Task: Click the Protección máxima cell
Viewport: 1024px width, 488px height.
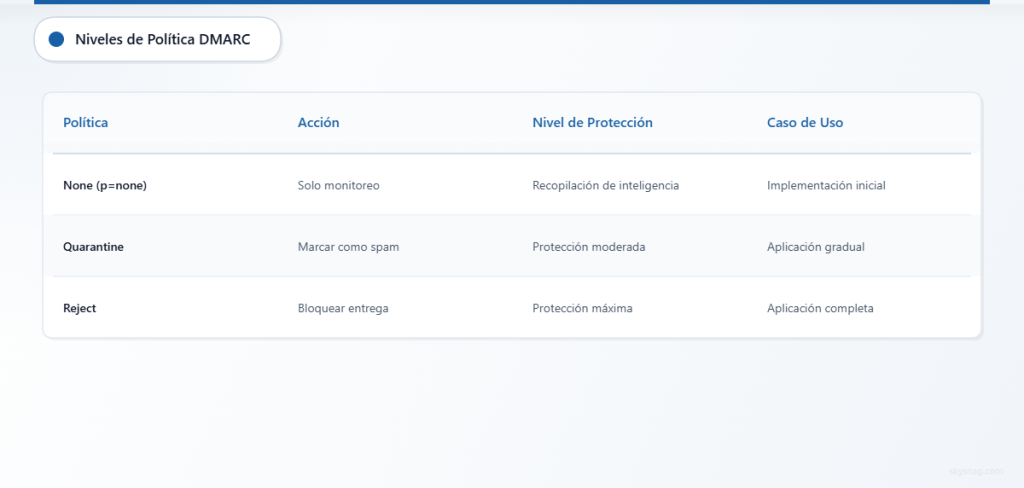Action: click(583, 308)
